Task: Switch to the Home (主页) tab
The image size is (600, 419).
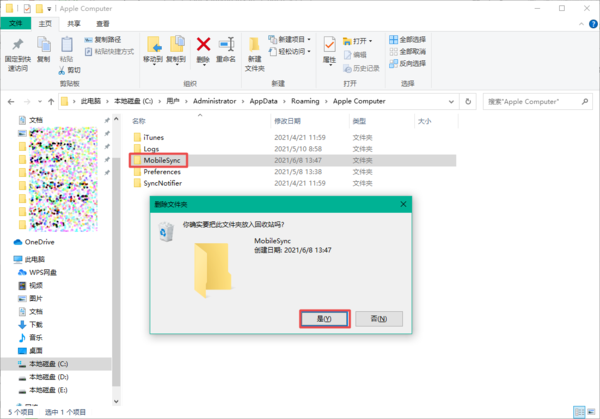Action: pyautogui.click(x=45, y=24)
